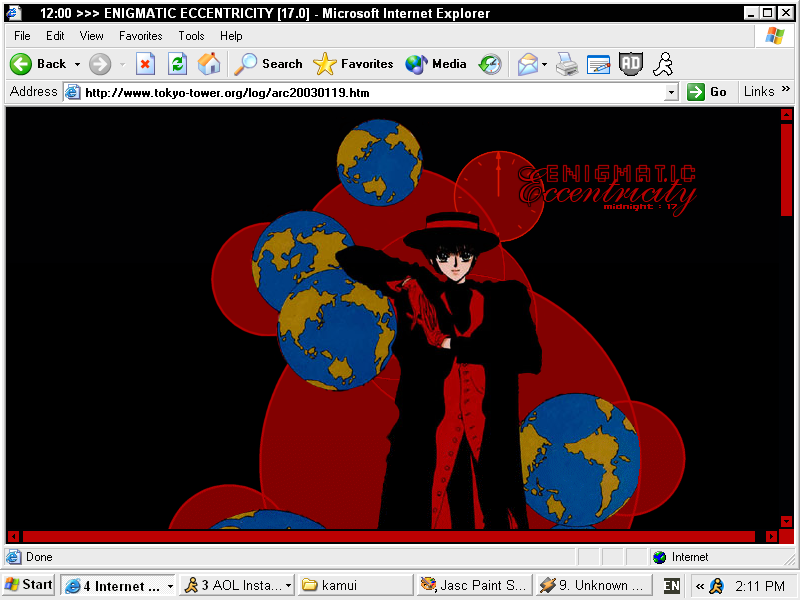This screenshot has width=800, height=600.
Task: Go to Home page via house icon
Action: [209, 64]
